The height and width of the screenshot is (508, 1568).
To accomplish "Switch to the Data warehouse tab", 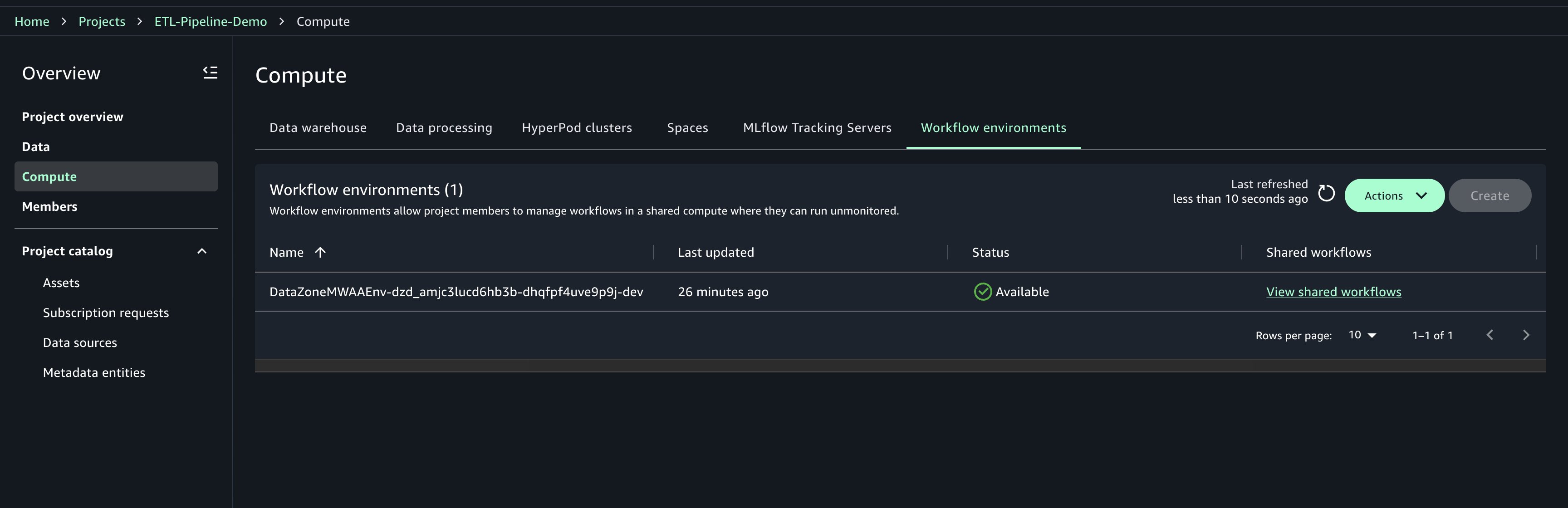I will coord(318,128).
